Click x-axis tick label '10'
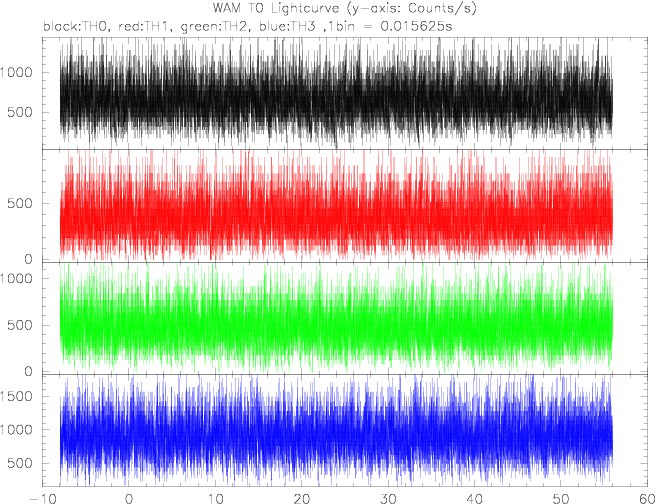Viewport: 656px width, 504px height. pyautogui.click(x=215, y=498)
